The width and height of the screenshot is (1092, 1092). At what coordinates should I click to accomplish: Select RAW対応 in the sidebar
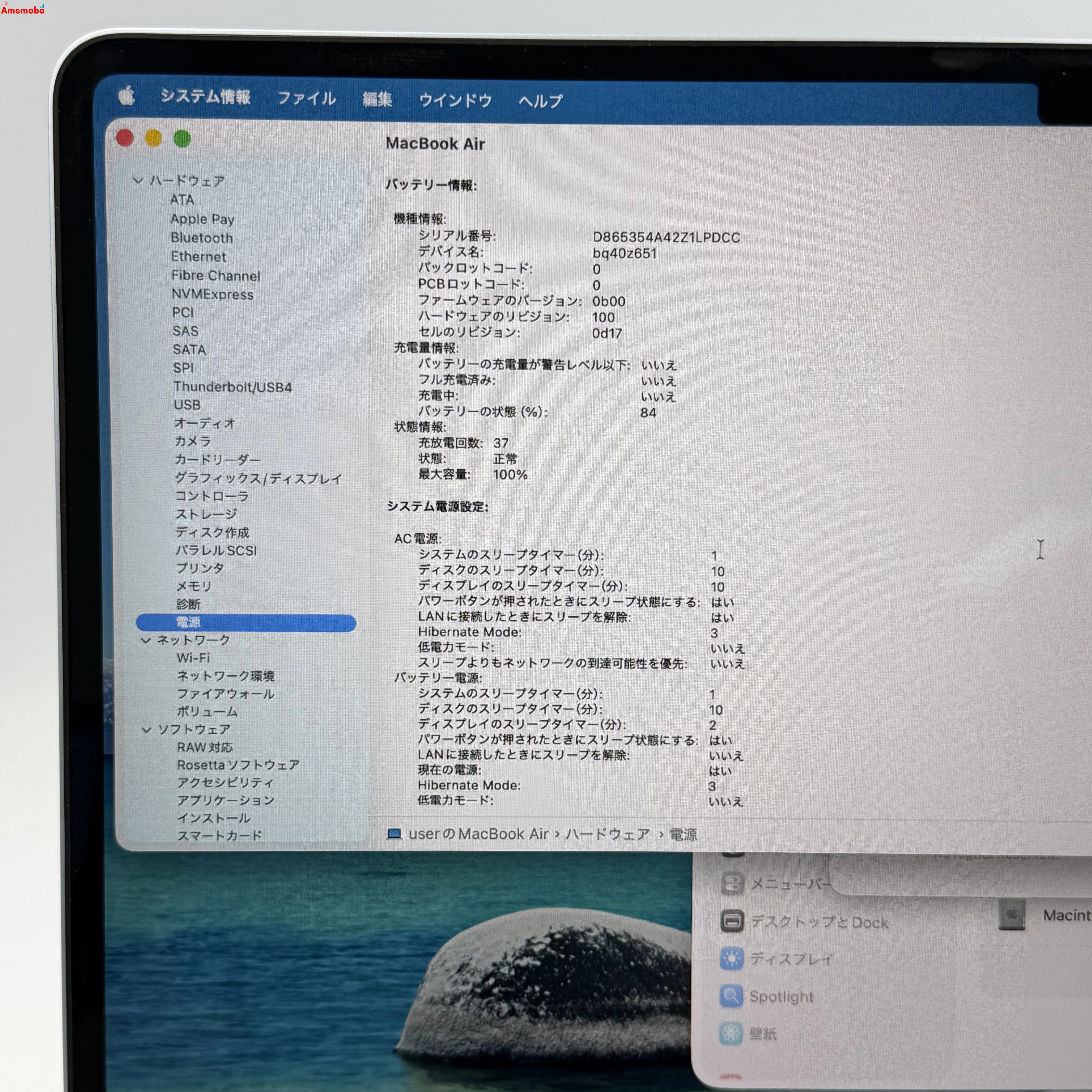tap(205, 747)
